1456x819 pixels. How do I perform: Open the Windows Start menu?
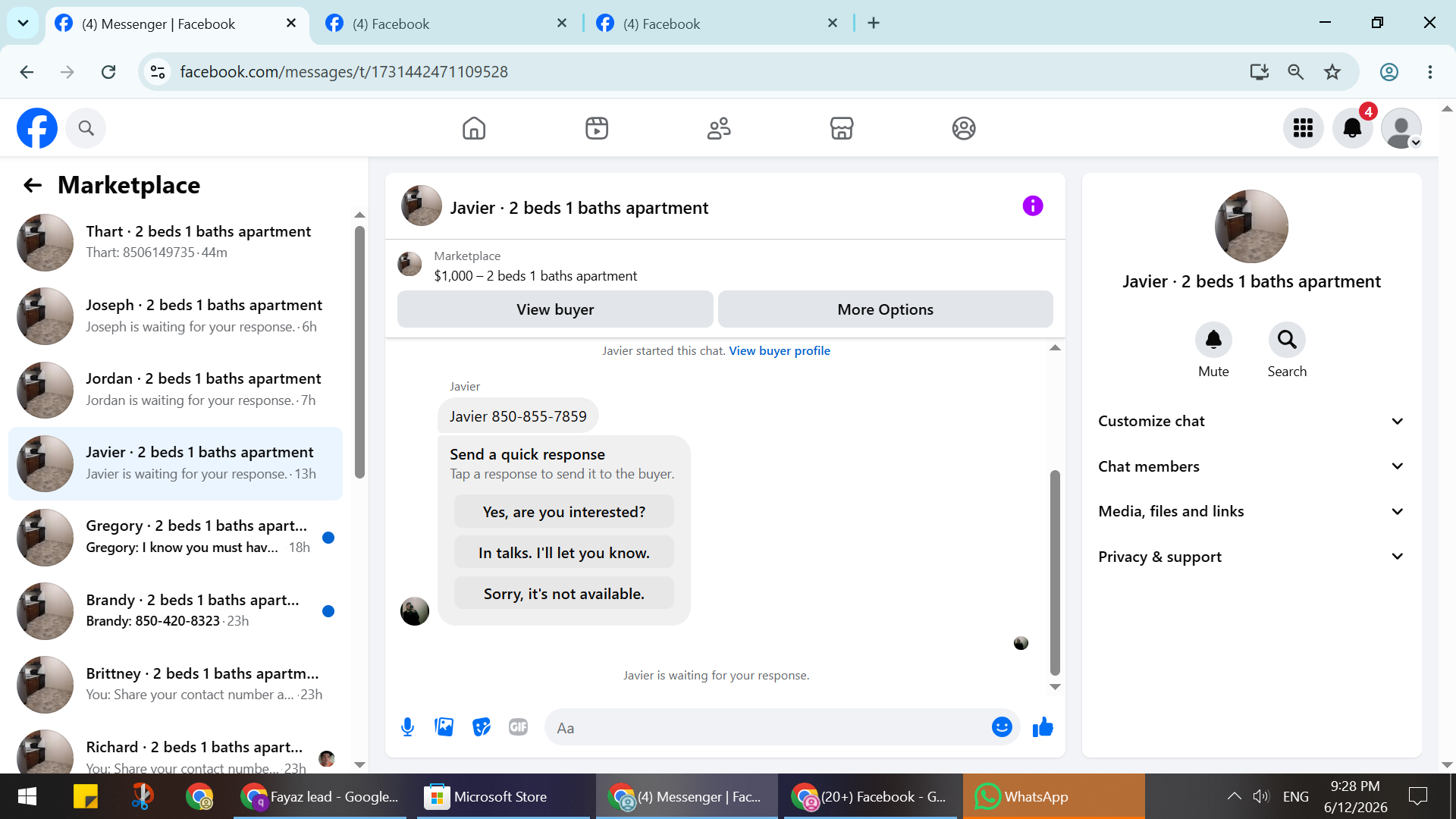[x=27, y=796]
